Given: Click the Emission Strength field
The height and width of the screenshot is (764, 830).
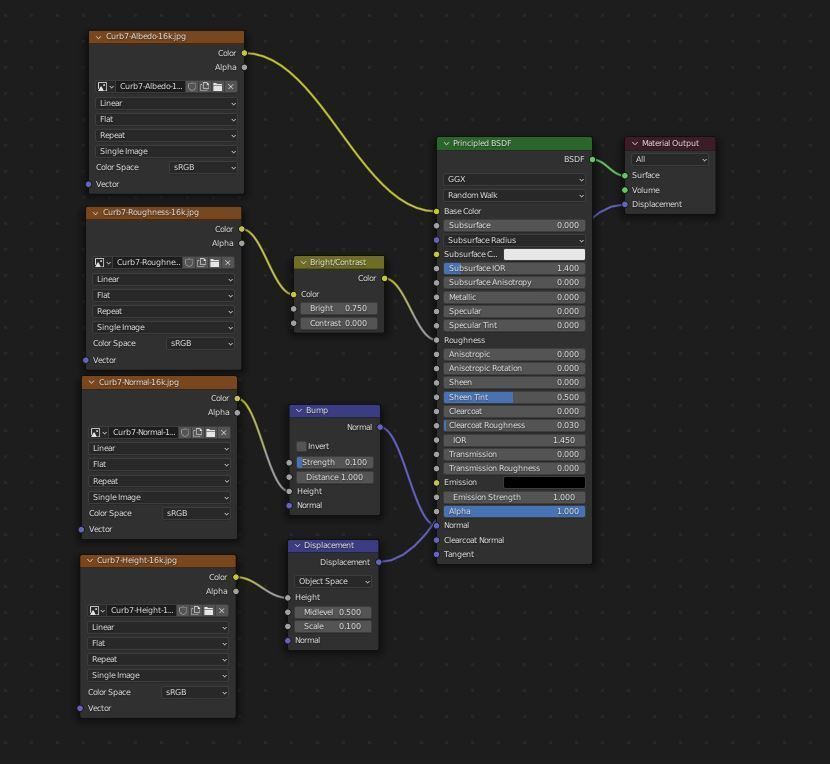Looking at the screenshot, I should 515,498.
